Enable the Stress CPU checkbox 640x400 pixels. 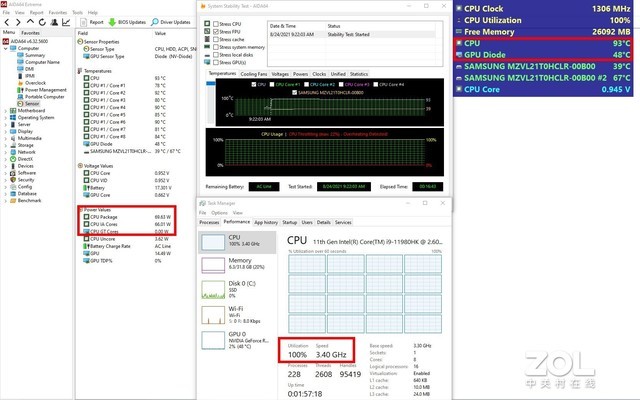coord(216,24)
